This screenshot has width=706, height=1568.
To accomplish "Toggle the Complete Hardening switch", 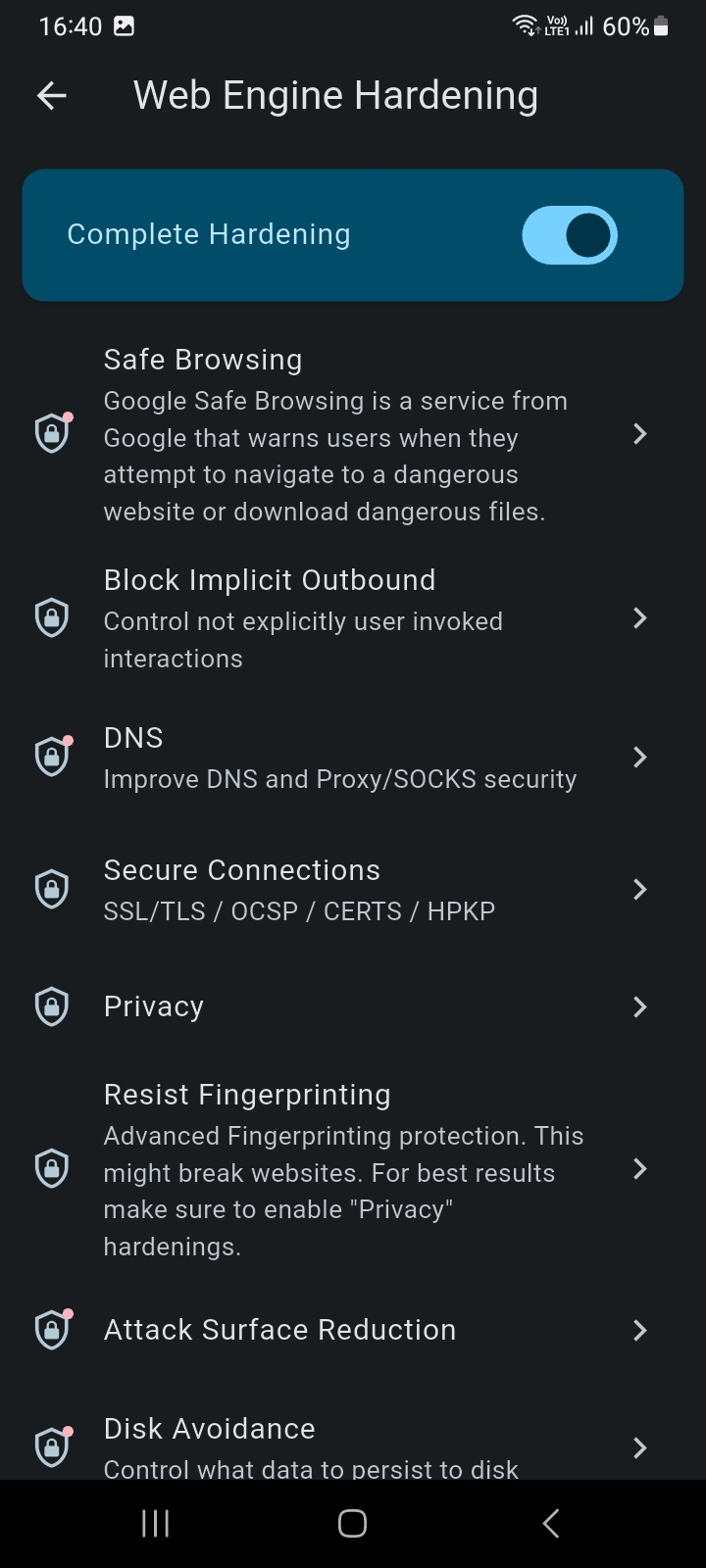I will pos(569,235).
